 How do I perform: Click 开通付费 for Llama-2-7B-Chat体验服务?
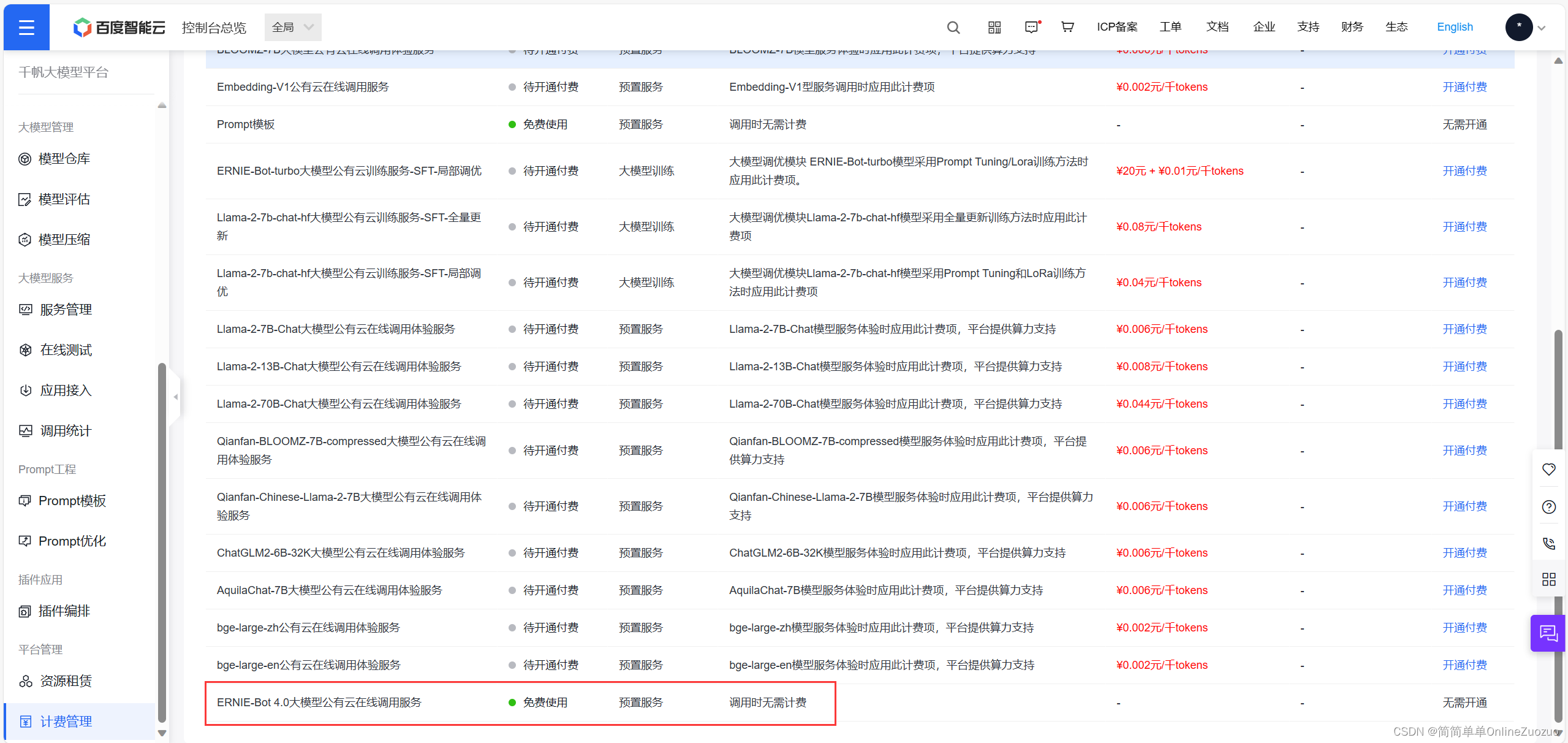pos(1464,329)
